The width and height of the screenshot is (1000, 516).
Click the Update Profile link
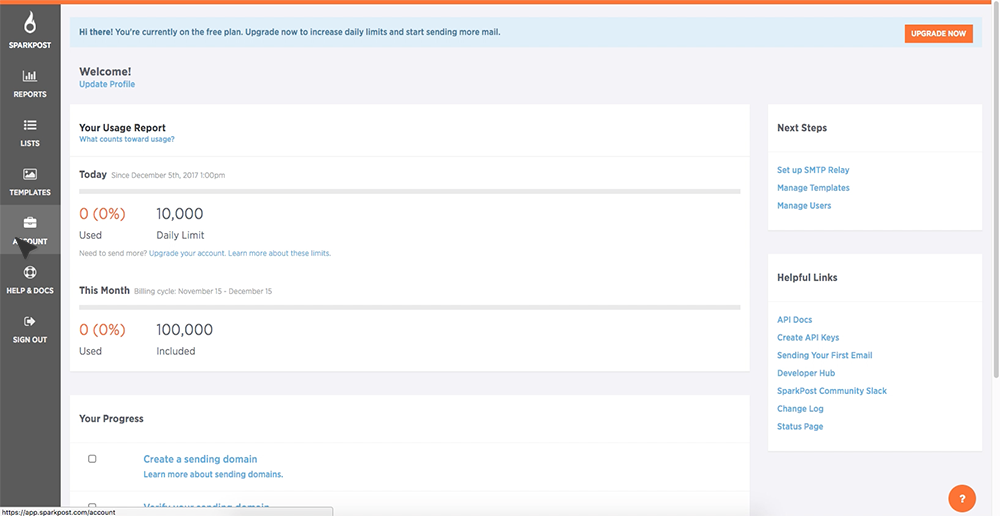click(x=107, y=85)
